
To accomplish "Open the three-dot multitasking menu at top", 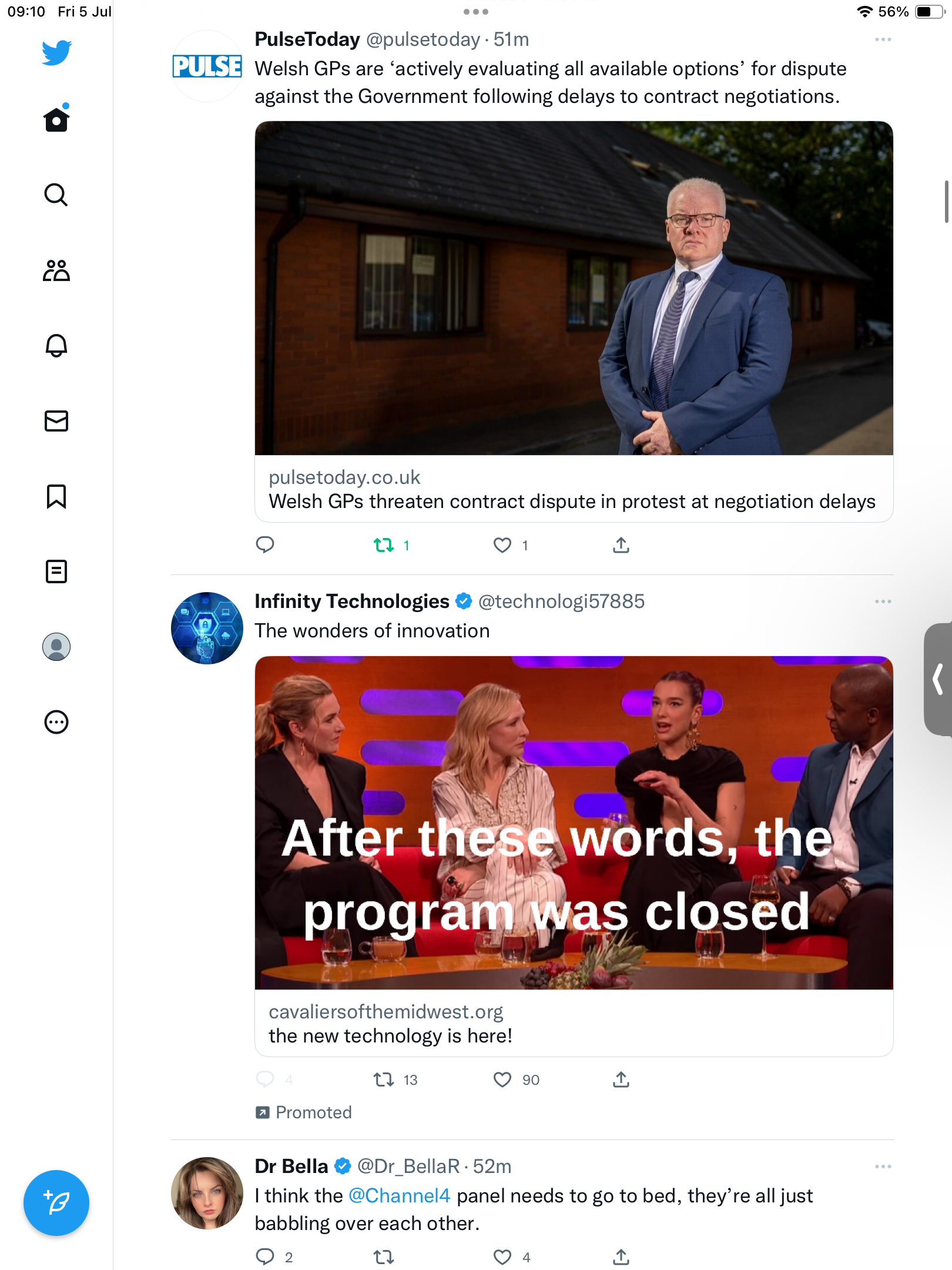I will pyautogui.click(x=476, y=12).
